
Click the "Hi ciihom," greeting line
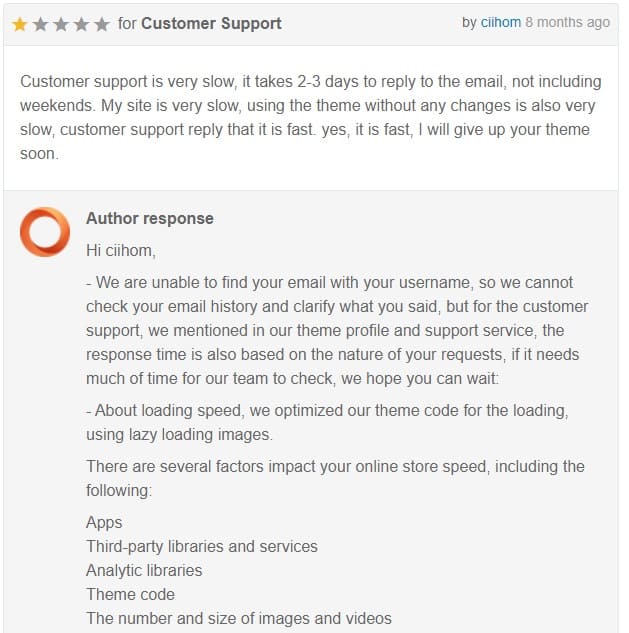click(x=121, y=251)
